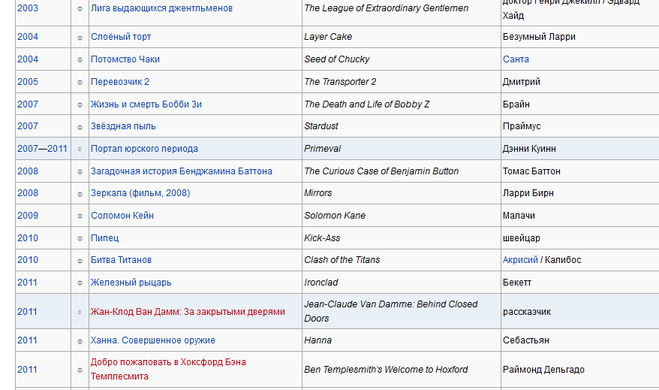
Task: Open the Акрисий character link
Action: (x=520, y=260)
